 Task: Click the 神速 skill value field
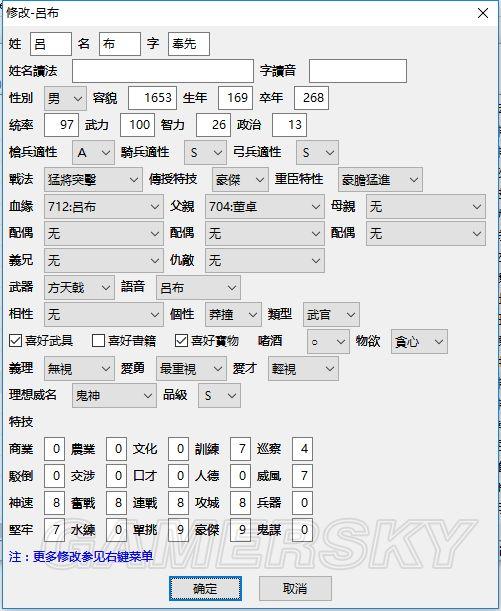click(x=55, y=503)
